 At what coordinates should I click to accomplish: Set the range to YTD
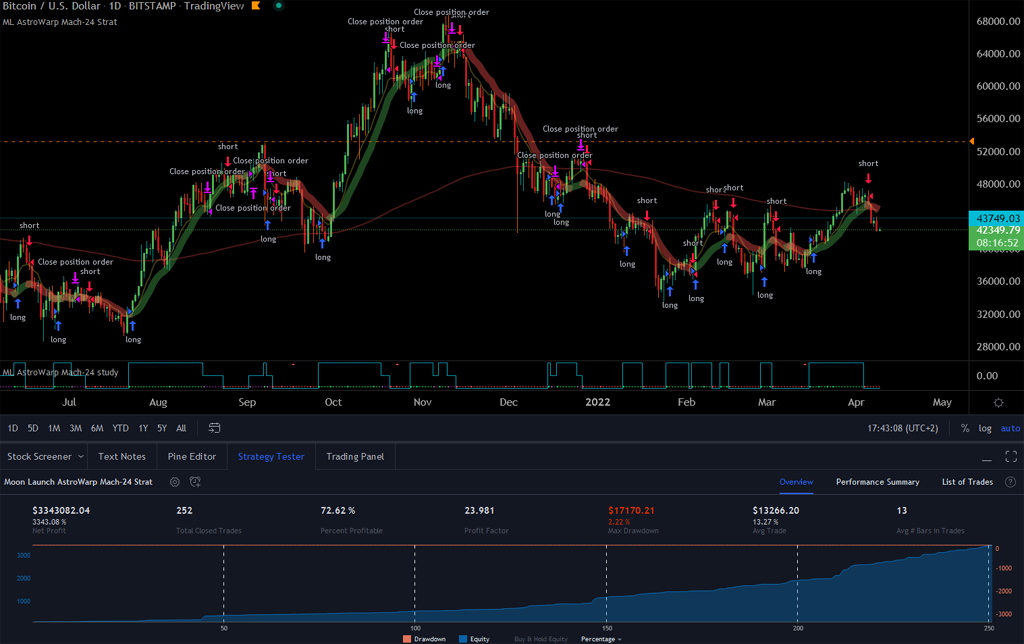[x=120, y=428]
